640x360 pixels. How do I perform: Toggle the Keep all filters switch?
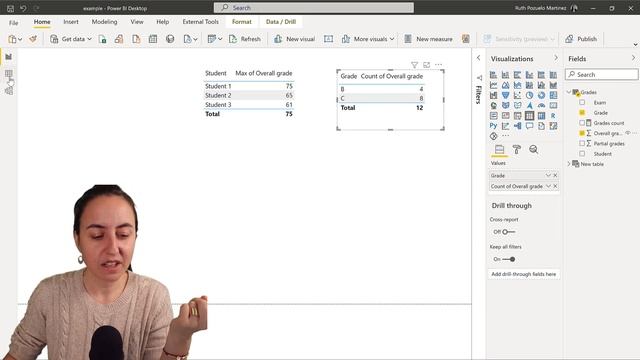click(x=509, y=259)
